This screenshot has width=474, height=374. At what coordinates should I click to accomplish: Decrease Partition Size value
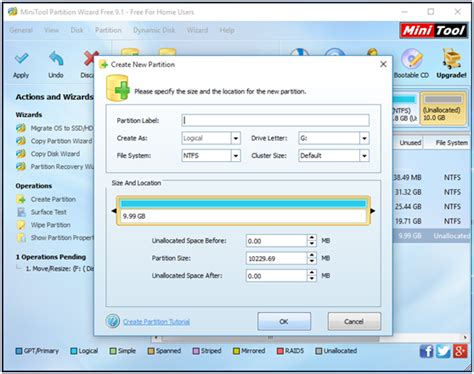(312, 261)
